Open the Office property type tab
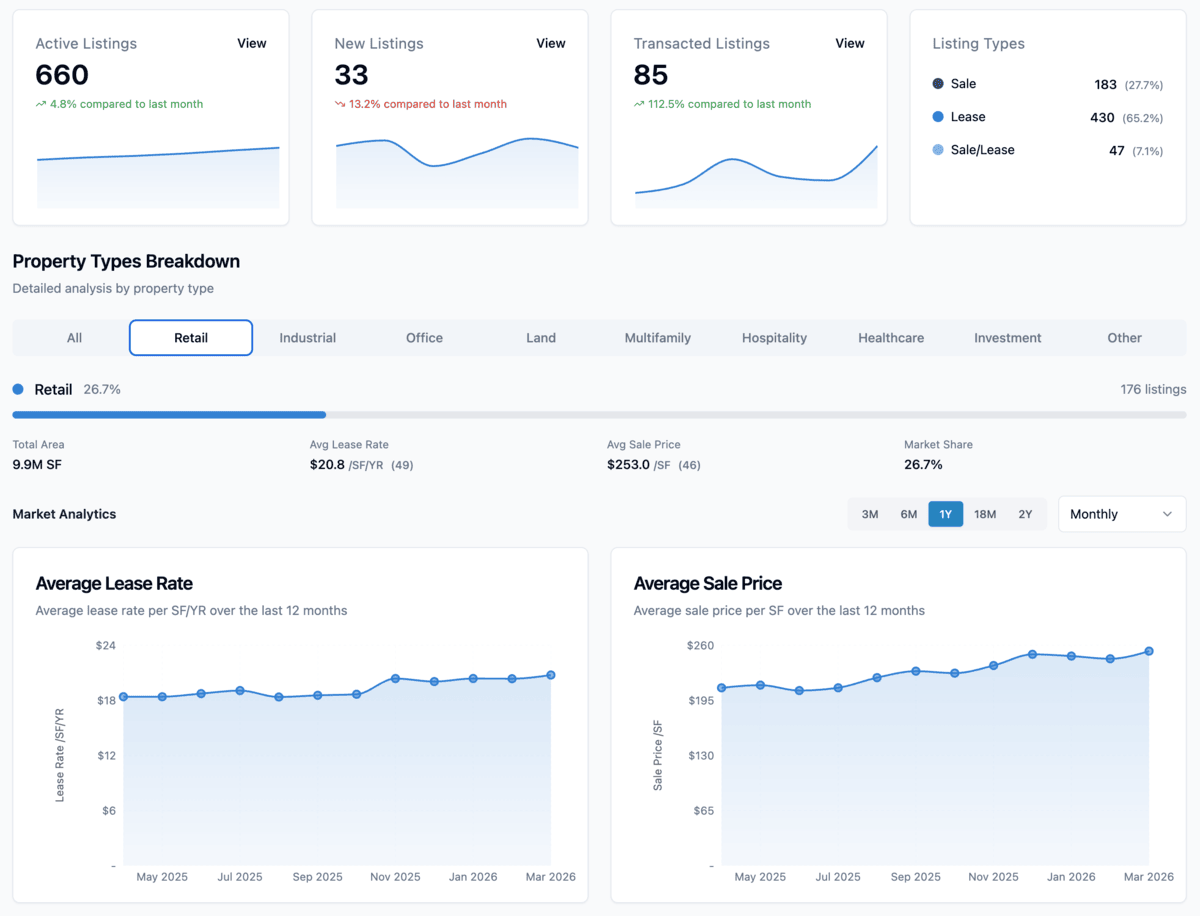 pyautogui.click(x=424, y=337)
